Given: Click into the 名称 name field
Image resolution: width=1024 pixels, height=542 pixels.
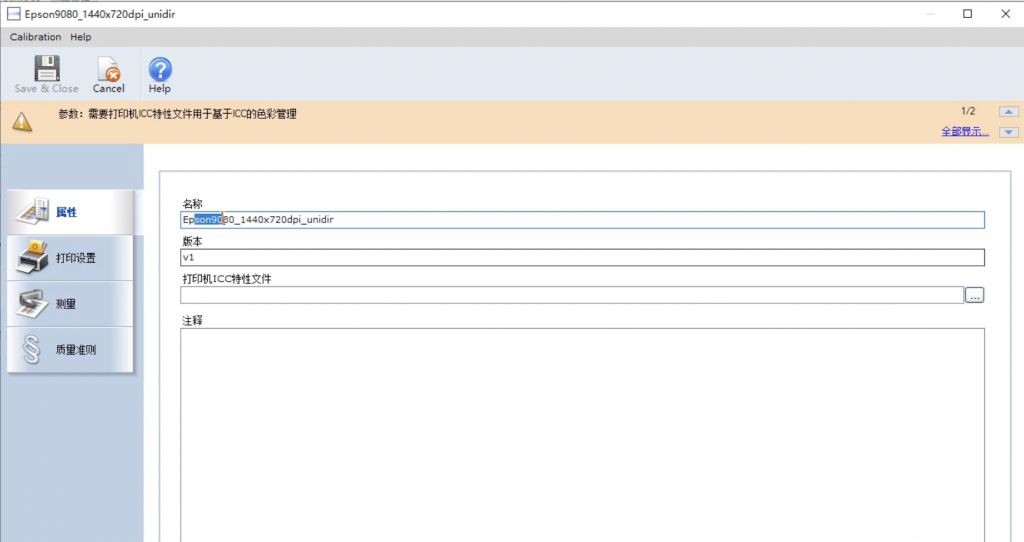Looking at the screenshot, I should (x=582, y=220).
